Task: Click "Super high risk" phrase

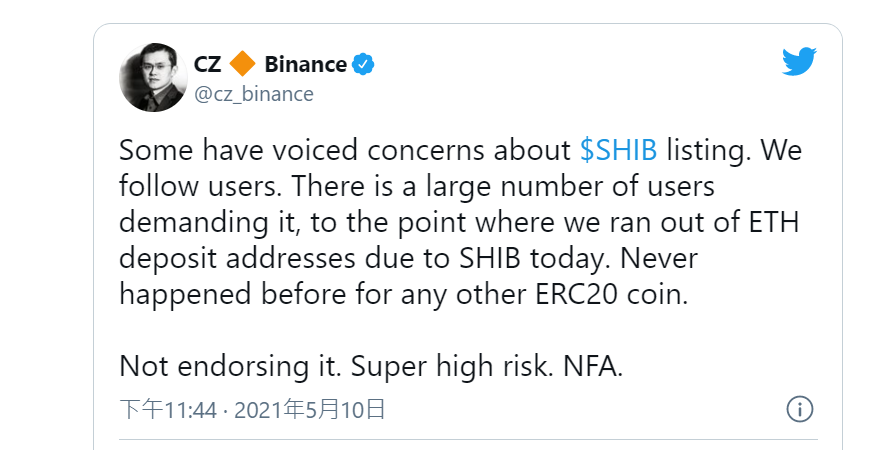Action: coord(452,367)
